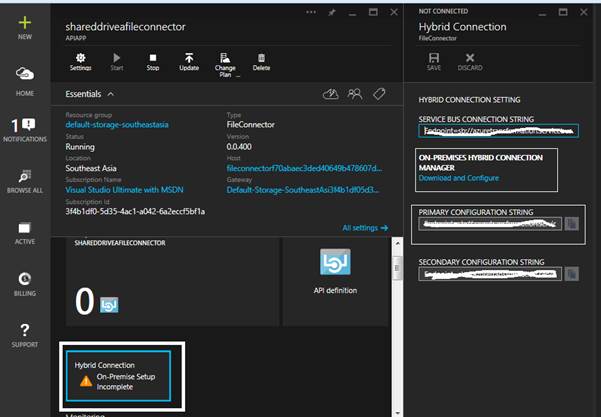Click the NEW plus icon in sidebar
This screenshot has width=601, height=417.
(x=25, y=23)
